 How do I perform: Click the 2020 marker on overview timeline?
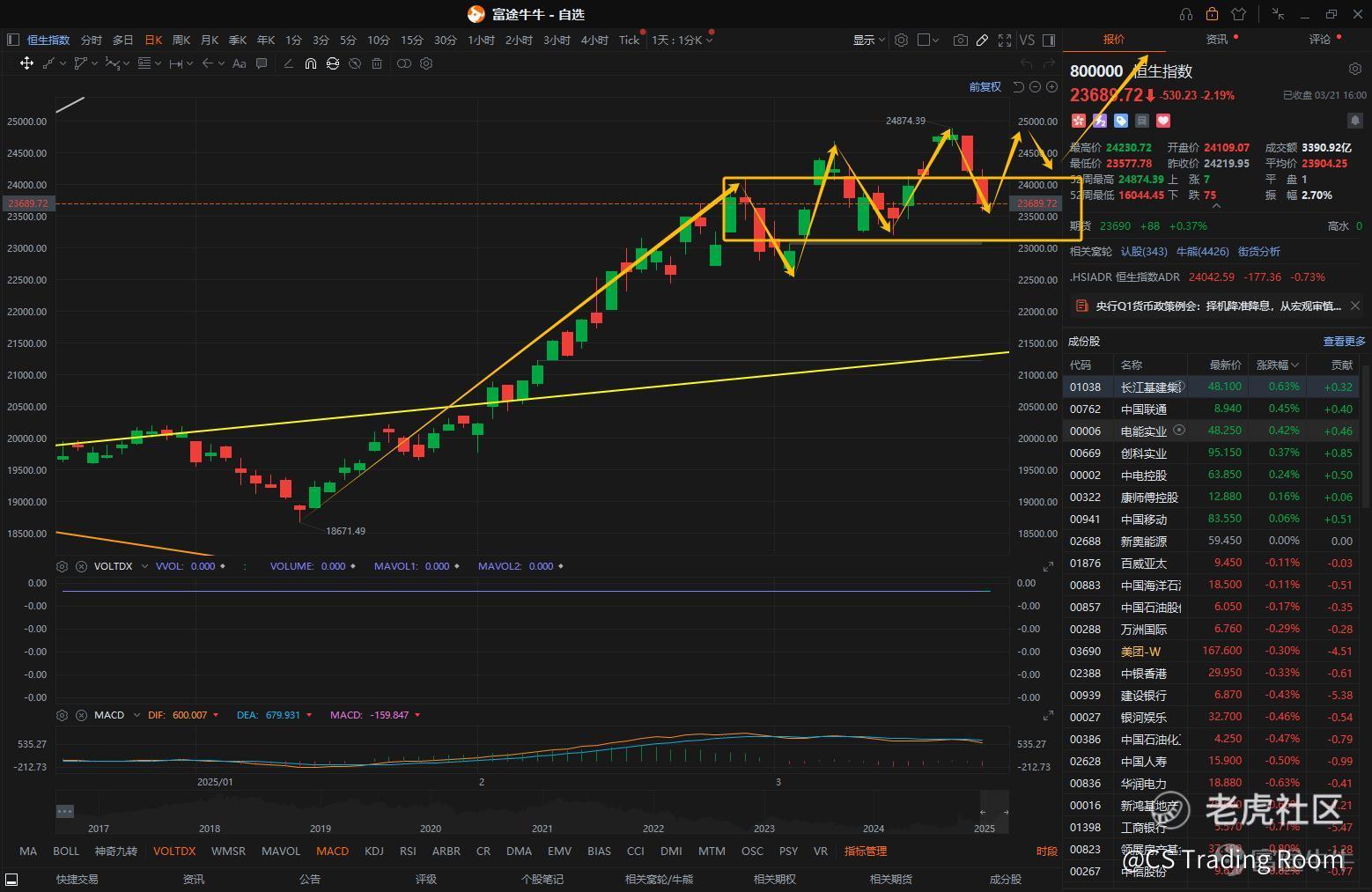pos(431,828)
